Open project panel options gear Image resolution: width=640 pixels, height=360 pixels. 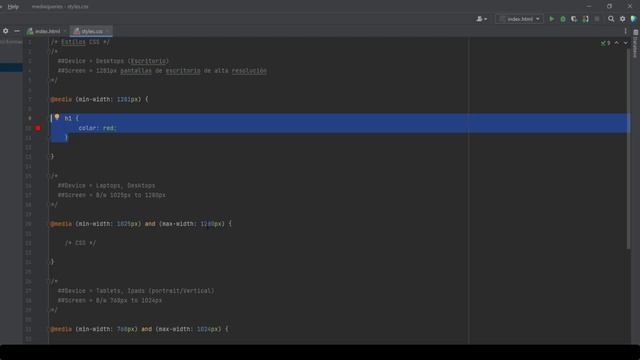tap(5, 31)
